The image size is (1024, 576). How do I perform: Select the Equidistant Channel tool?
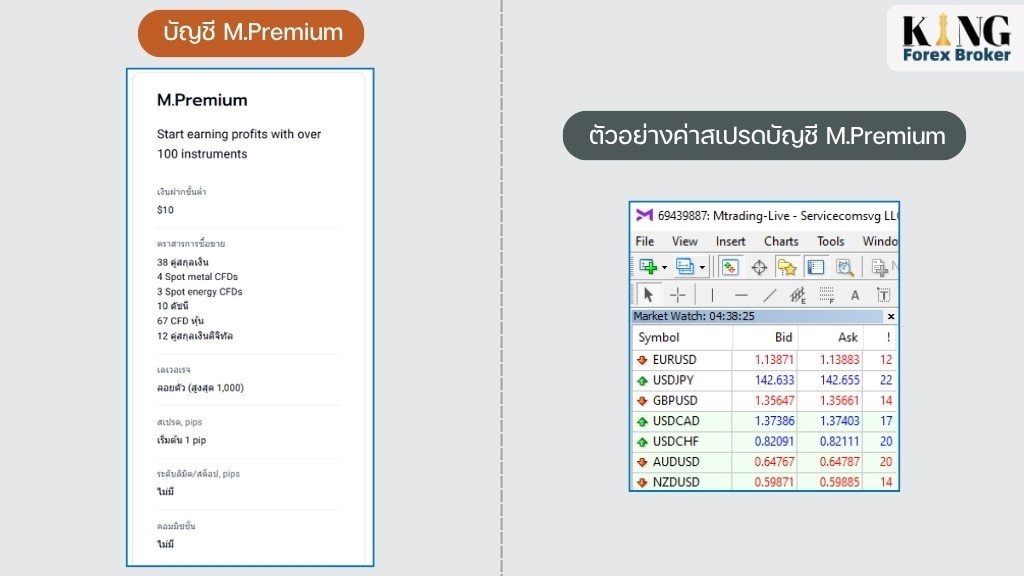[798, 295]
